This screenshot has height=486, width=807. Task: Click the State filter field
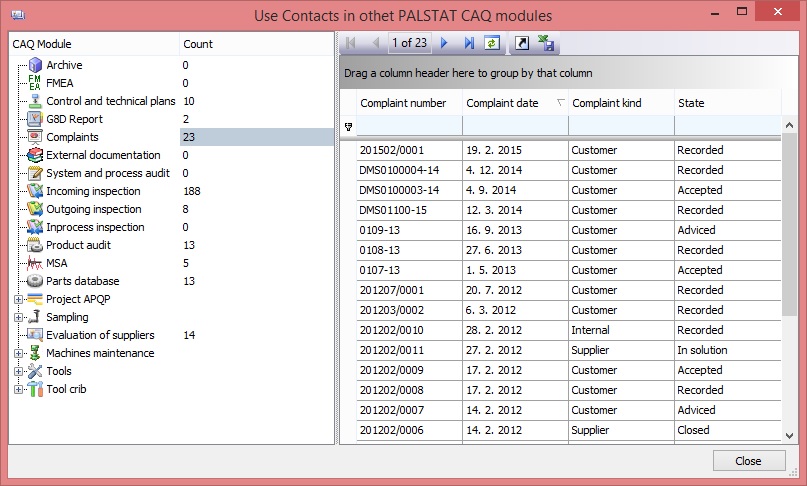coord(727,126)
